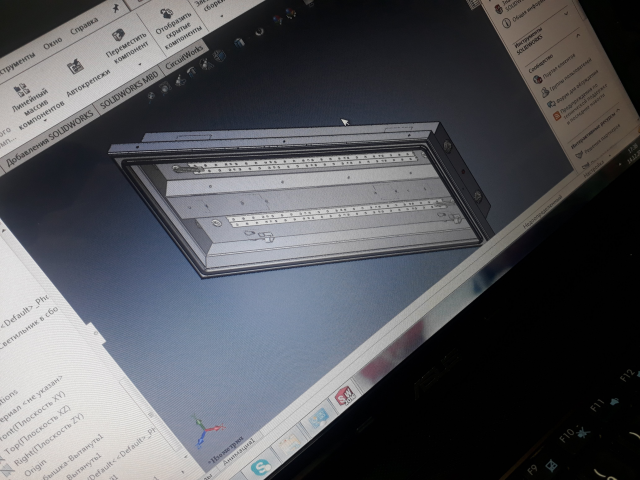Click the Zoom to Area icon in the view toolbar

pos(165,87)
